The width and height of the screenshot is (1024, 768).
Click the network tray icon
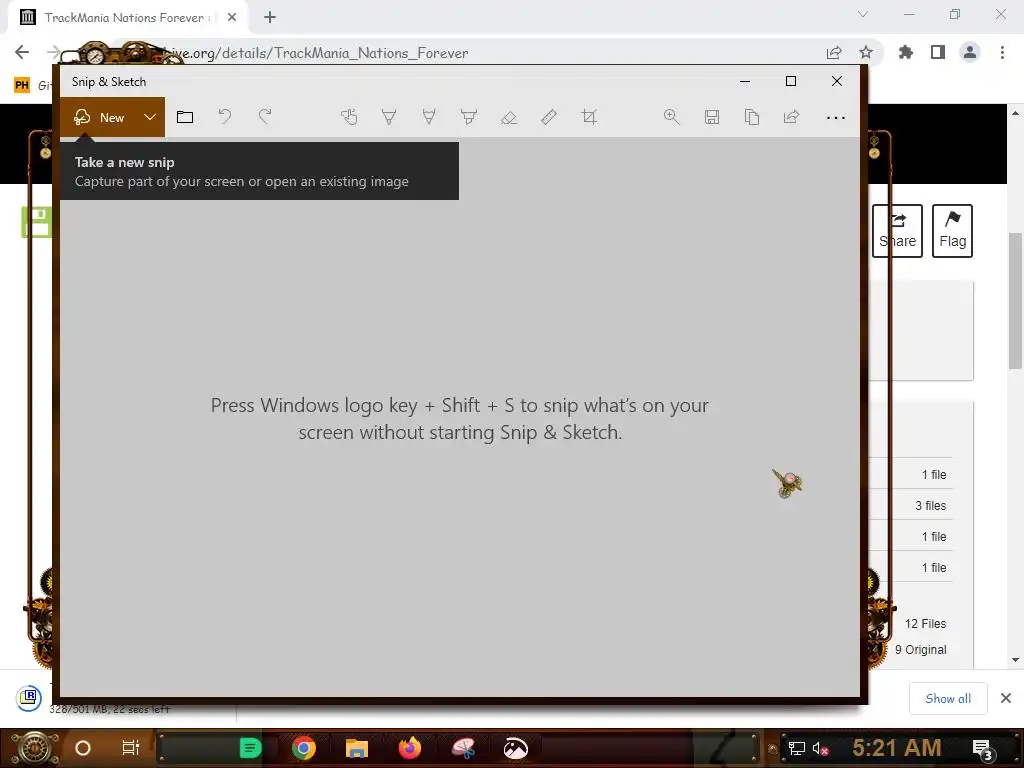click(x=797, y=748)
